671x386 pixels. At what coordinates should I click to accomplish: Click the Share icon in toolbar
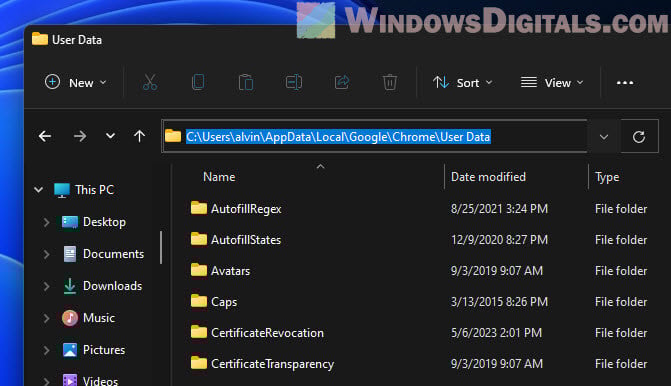(342, 82)
